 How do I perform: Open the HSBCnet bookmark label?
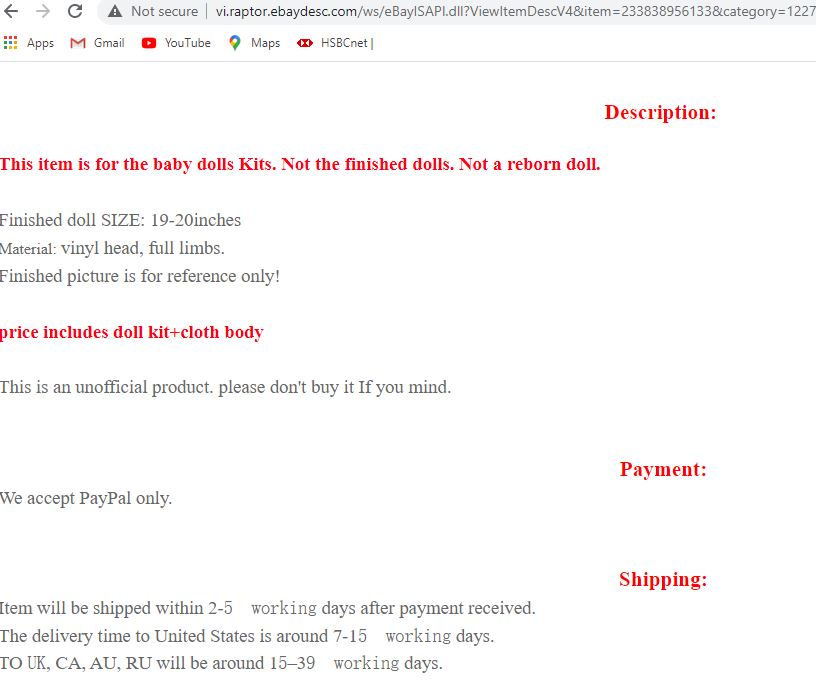click(347, 43)
